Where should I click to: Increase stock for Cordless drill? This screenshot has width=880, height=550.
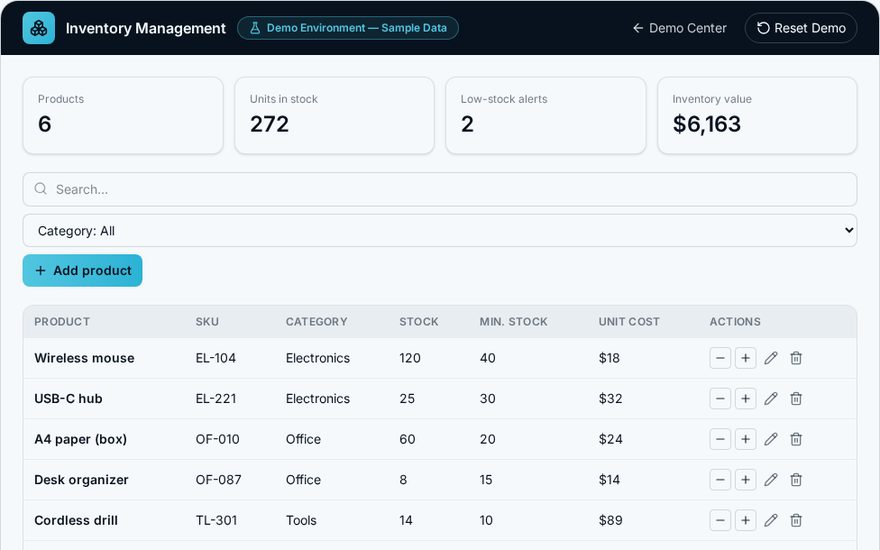745,520
